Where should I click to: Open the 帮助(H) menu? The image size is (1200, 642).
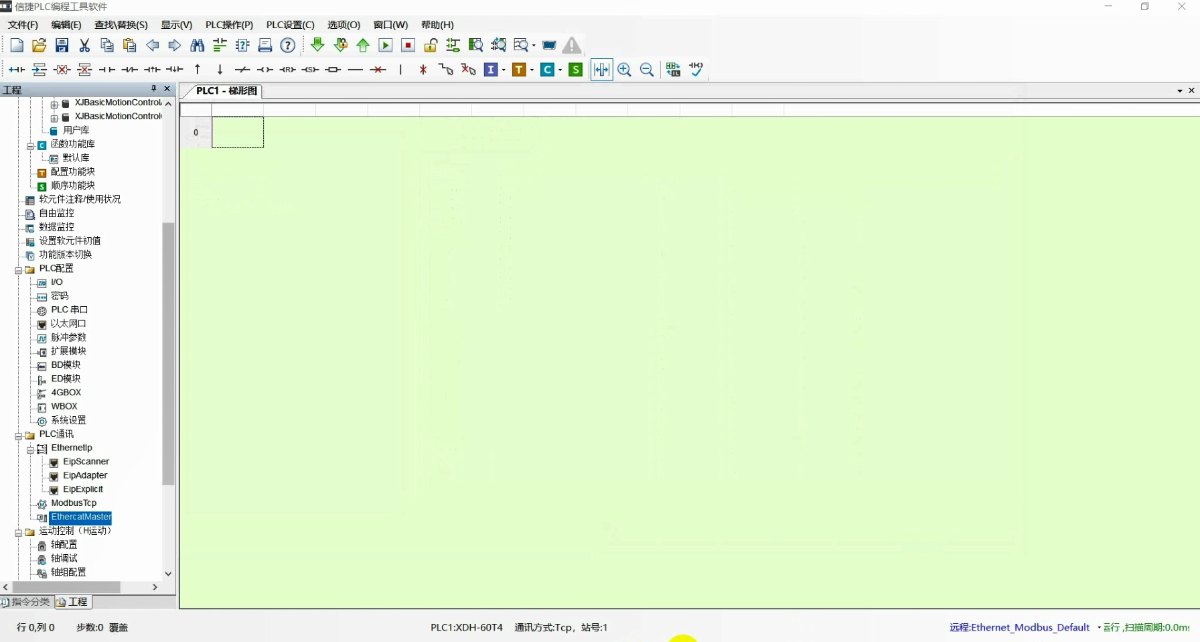pyautogui.click(x=437, y=25)
